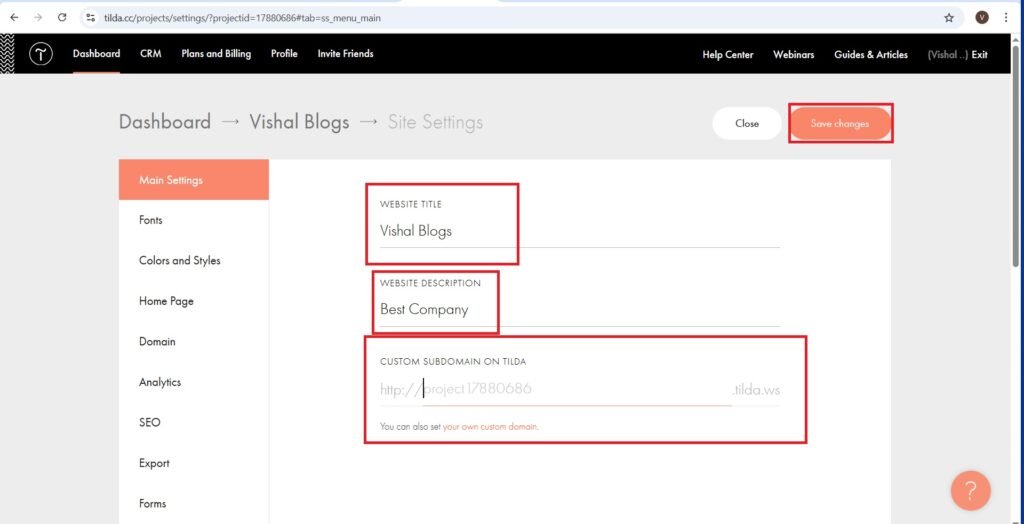Bookmark this page with the star icon
The height and width of the screenshot is (524, 1024).
coord(949,18)
